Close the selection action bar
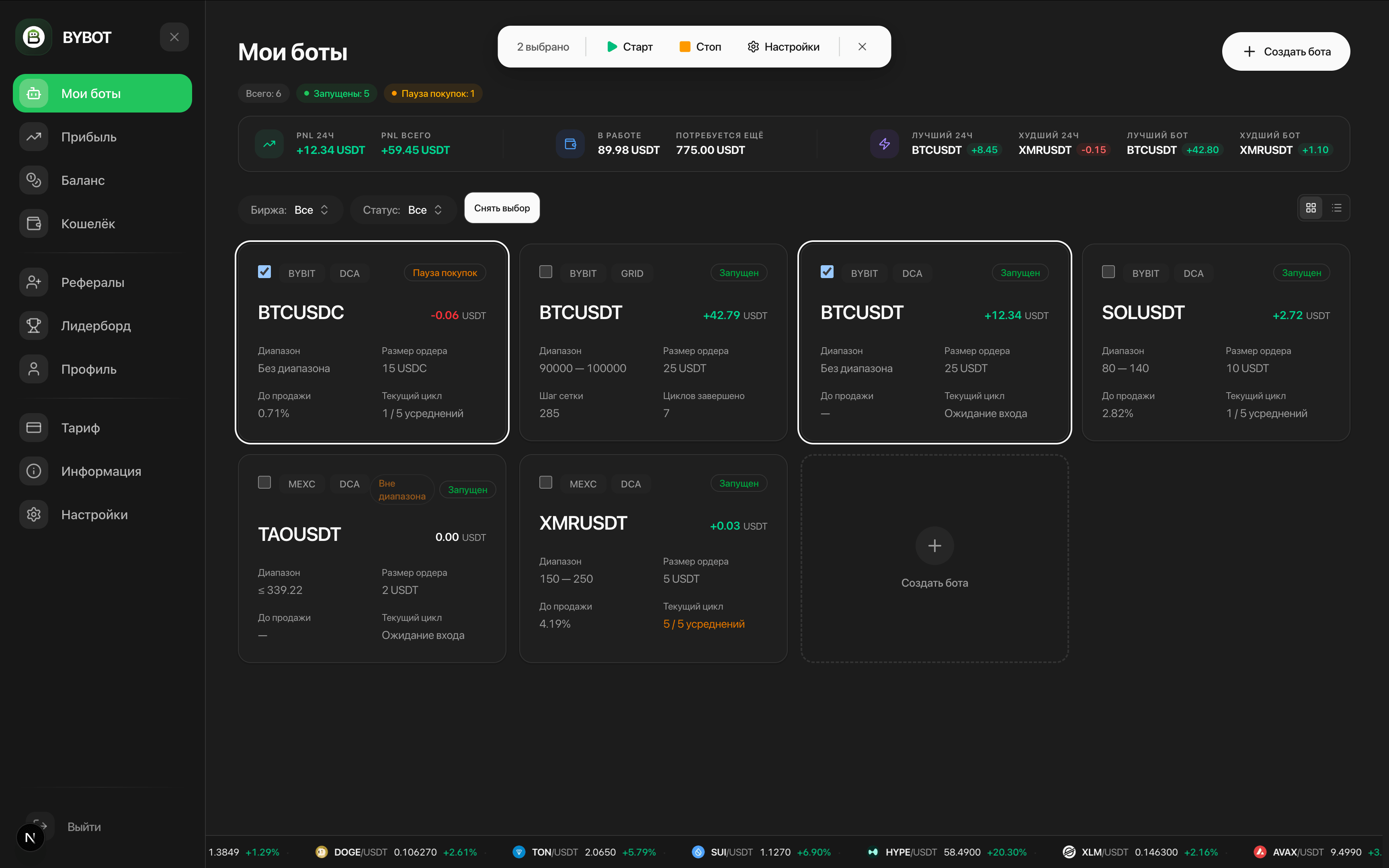This screenshot has height=868, width=1389. click(x=862, y=47)
